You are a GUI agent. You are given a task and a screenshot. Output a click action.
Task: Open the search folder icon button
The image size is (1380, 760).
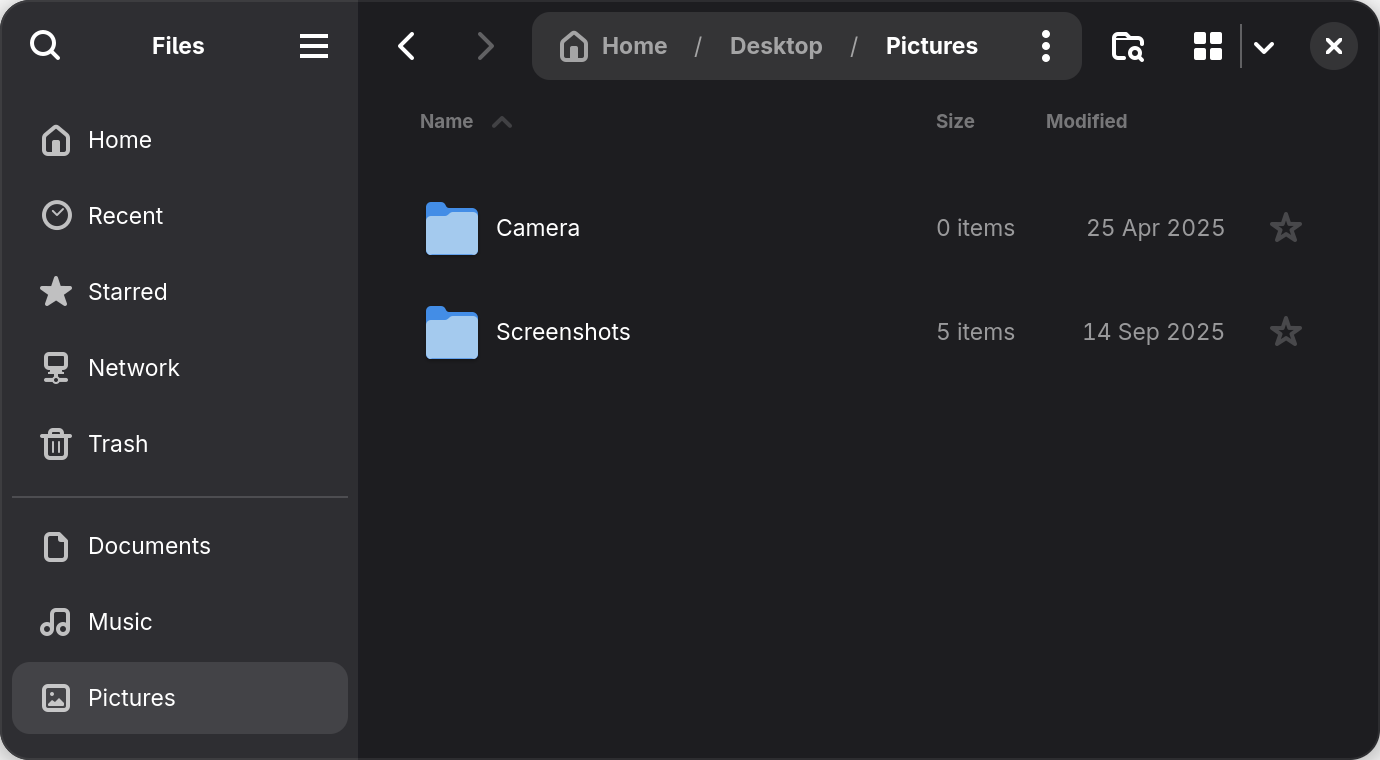click(1128, 46)
